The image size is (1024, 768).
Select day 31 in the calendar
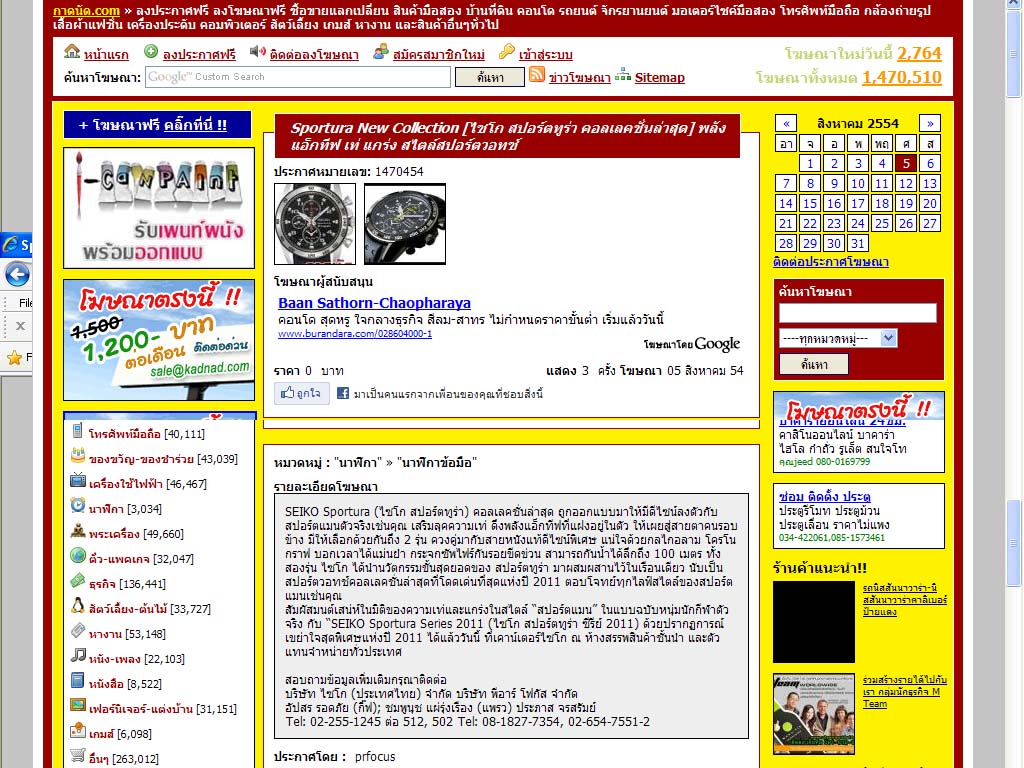tap(857, 244)
